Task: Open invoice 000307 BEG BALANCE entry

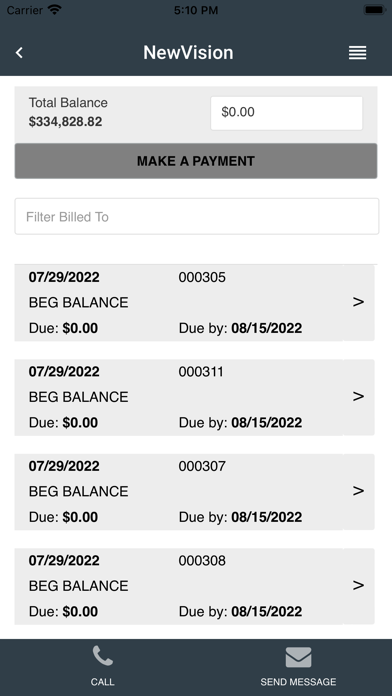Action: pos(79,491)
